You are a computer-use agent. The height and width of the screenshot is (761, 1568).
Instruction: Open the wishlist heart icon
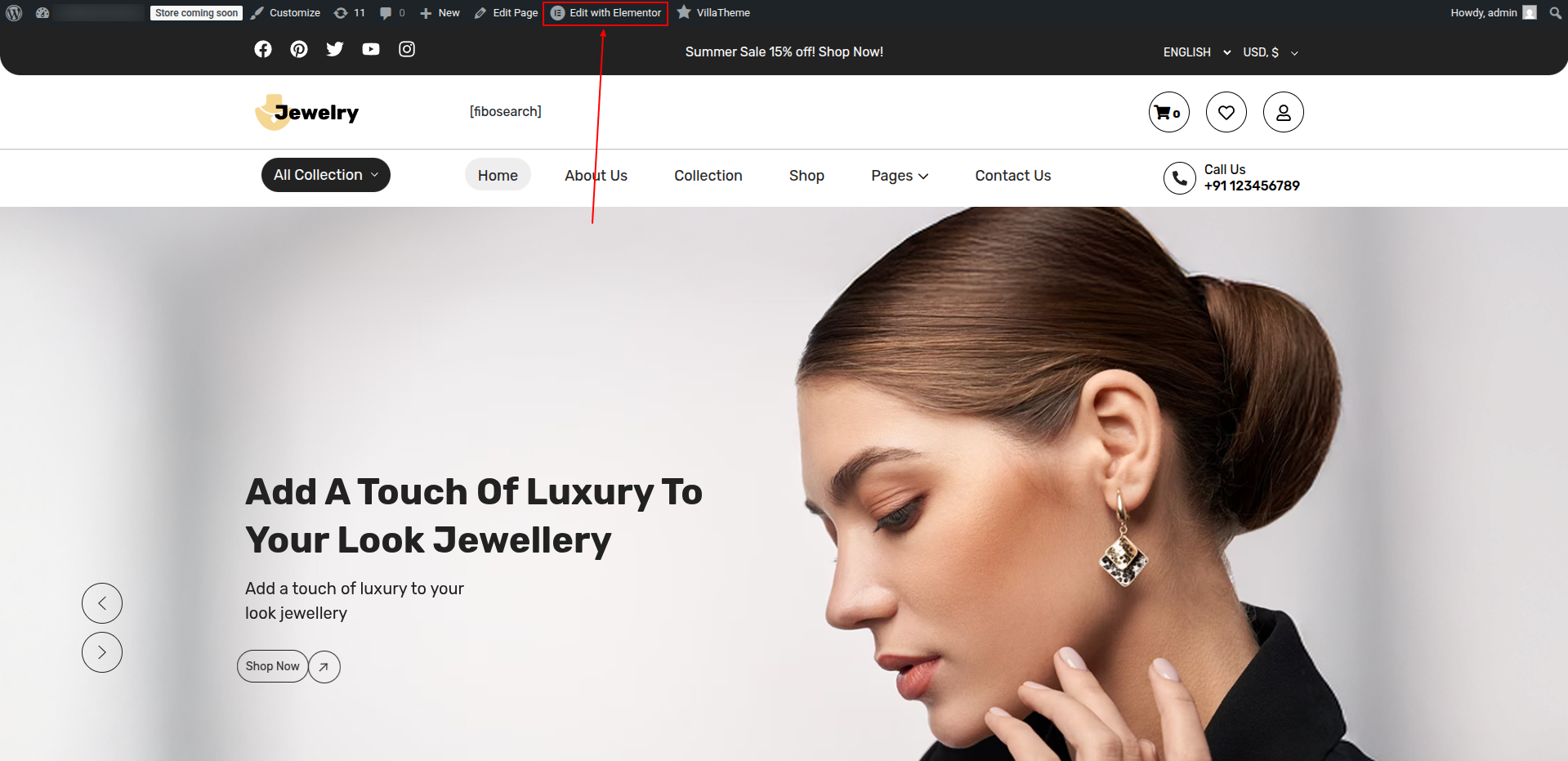click(1226, 112)
